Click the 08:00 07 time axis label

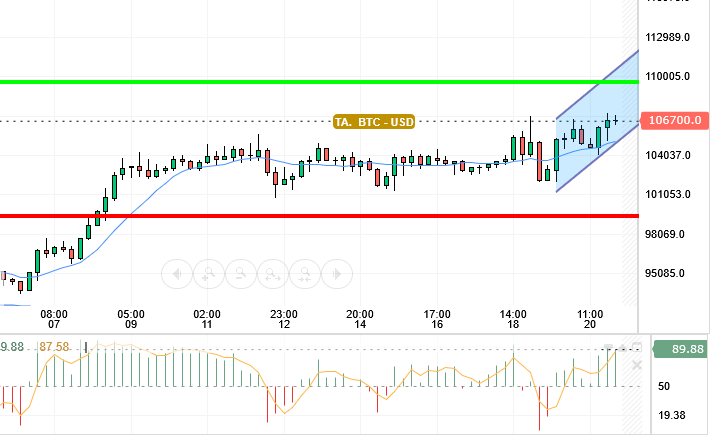[54, 319]
